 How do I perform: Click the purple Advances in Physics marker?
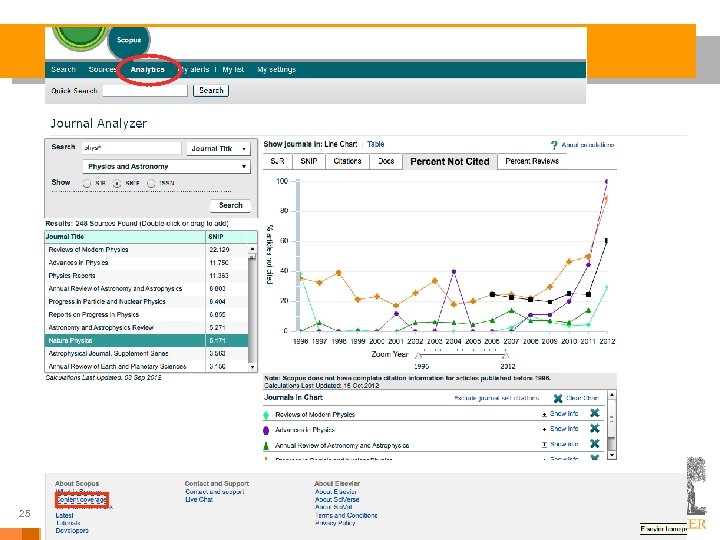pyautogui.click(x=265, y=430)
